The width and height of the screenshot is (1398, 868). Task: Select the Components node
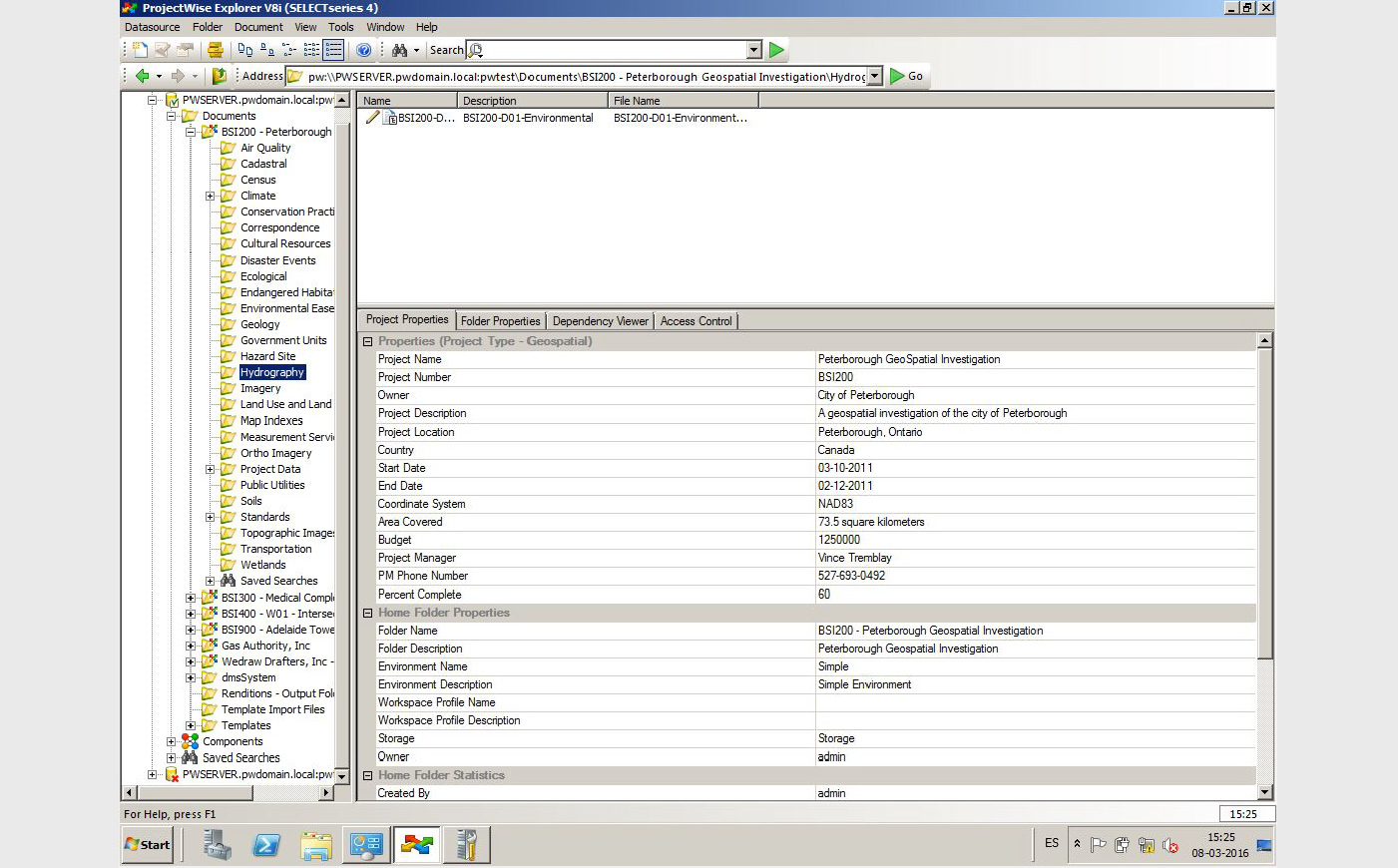233,741
